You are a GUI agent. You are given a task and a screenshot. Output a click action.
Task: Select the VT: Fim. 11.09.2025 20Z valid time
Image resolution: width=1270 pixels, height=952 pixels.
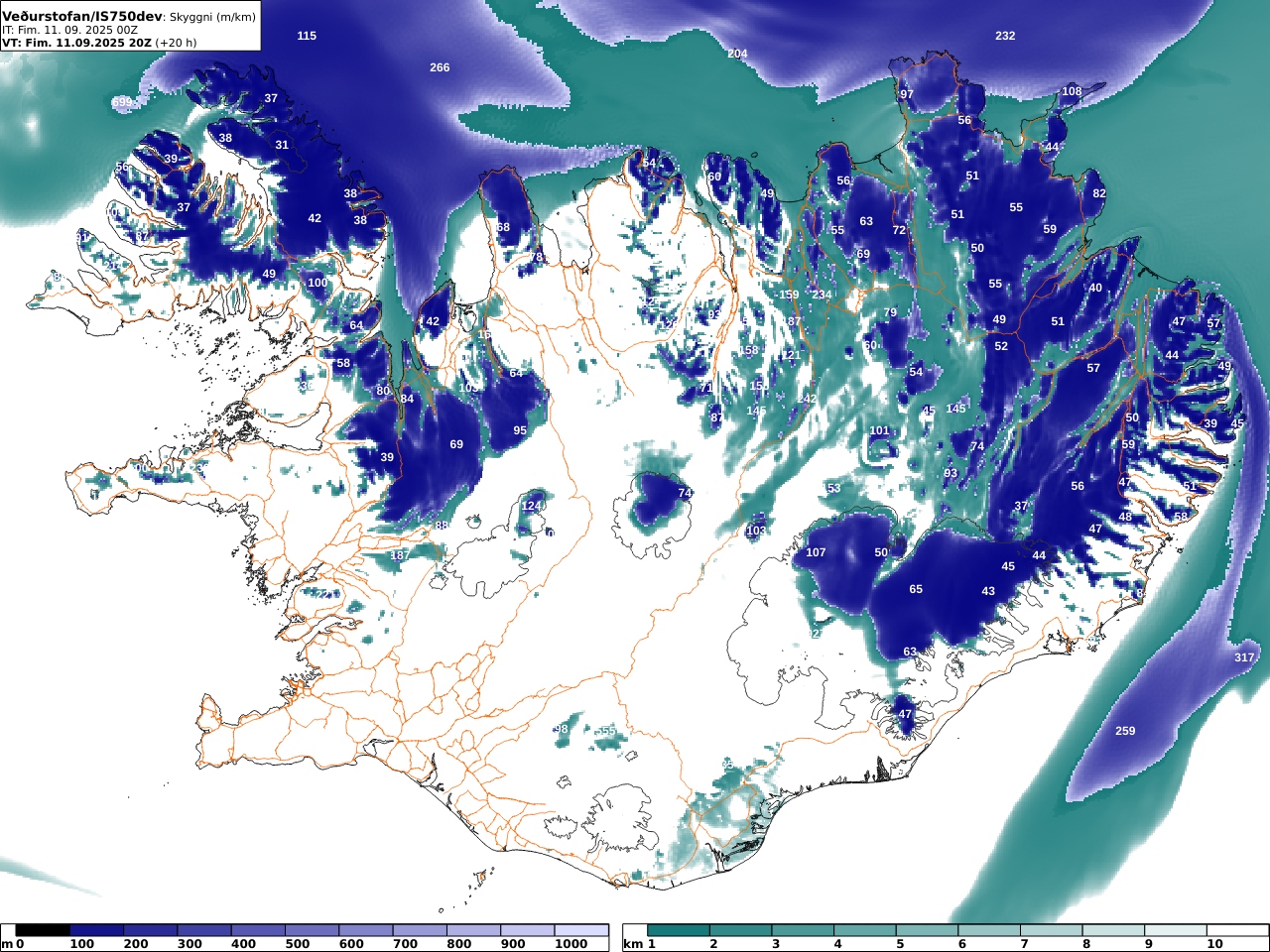coord(76,44)
